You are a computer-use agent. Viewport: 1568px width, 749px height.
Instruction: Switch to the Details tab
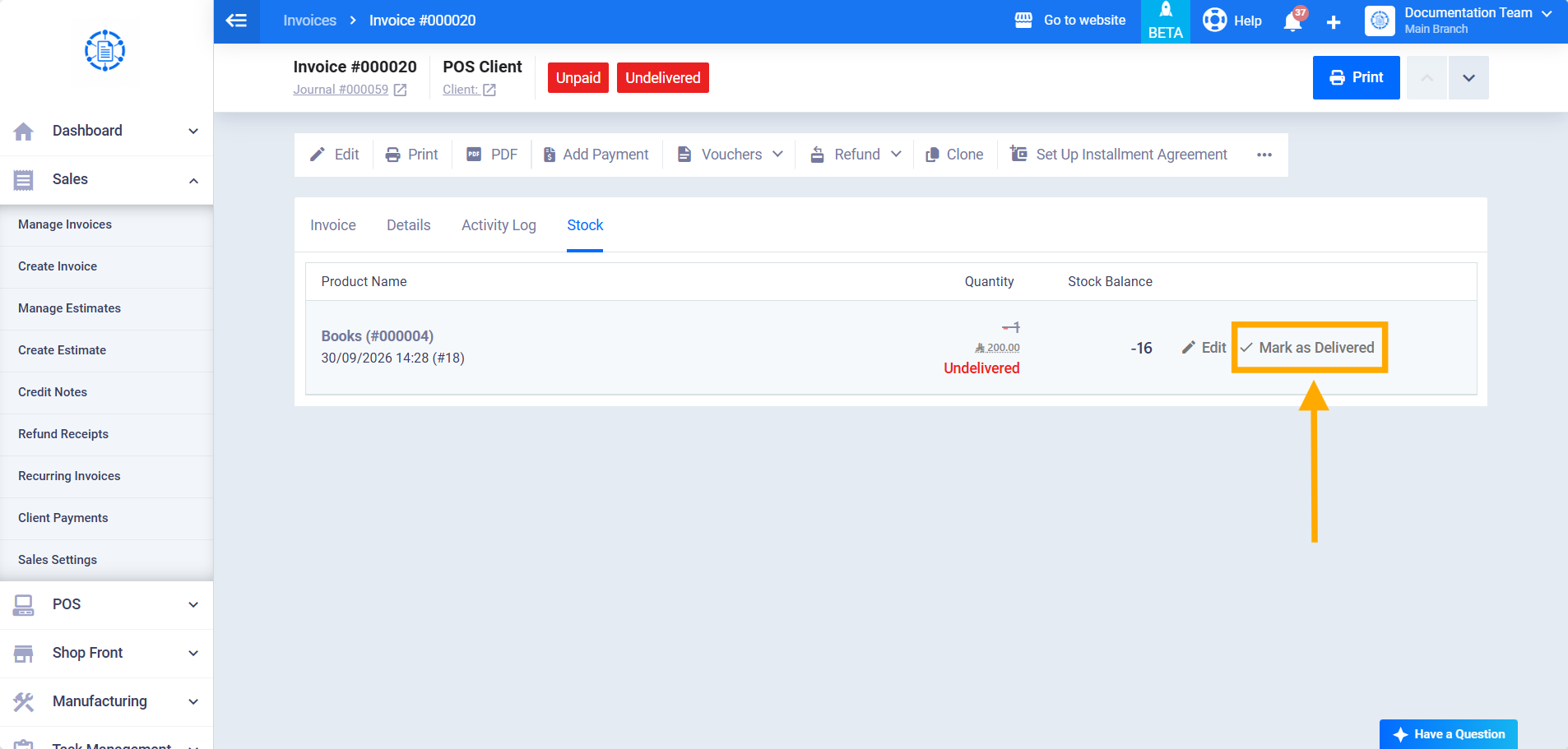(409, 225)
